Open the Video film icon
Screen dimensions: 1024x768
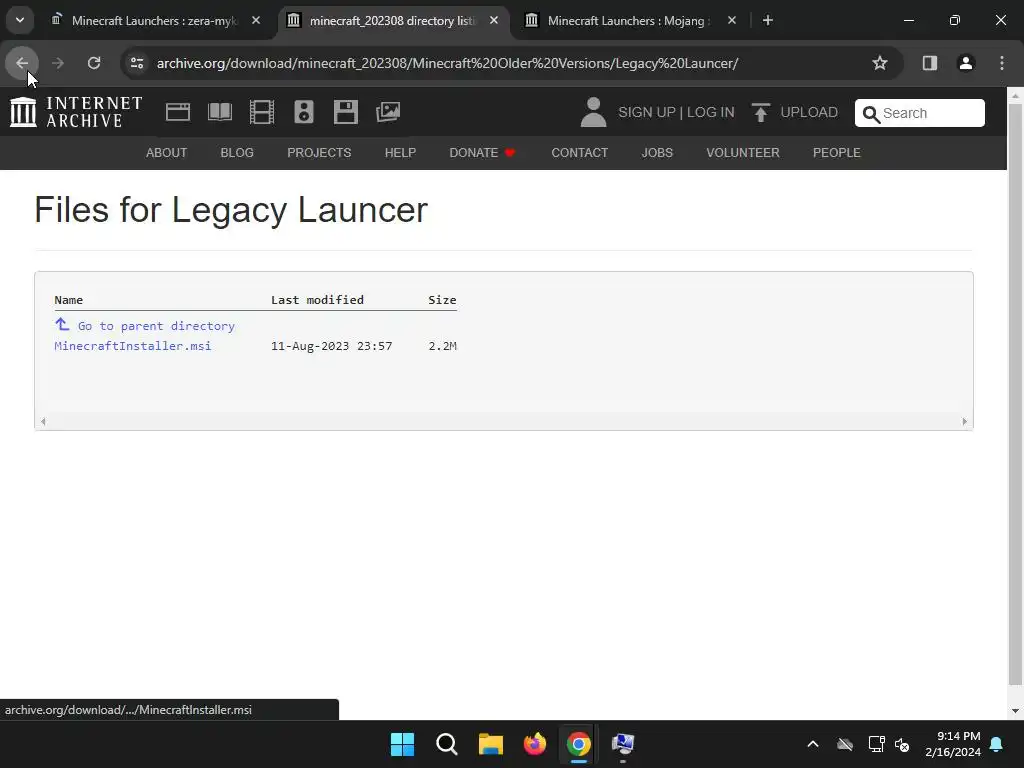click(262, 112)
